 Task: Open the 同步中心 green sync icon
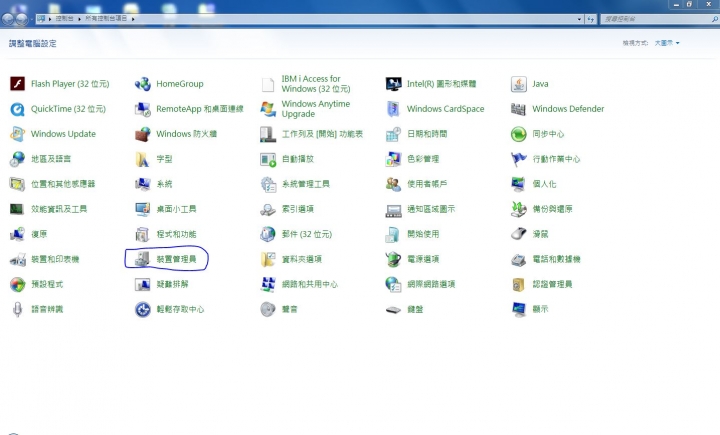pyautogui.click(x=519, y=134)
